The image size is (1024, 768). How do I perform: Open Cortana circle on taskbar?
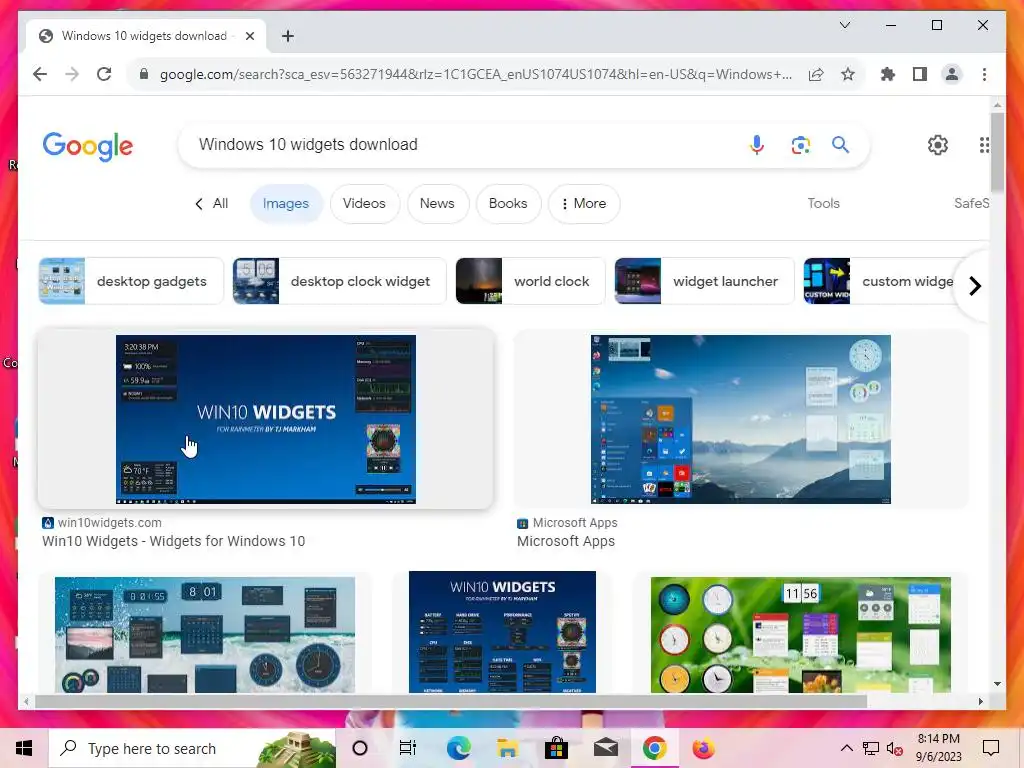click(x=360, y=748)
